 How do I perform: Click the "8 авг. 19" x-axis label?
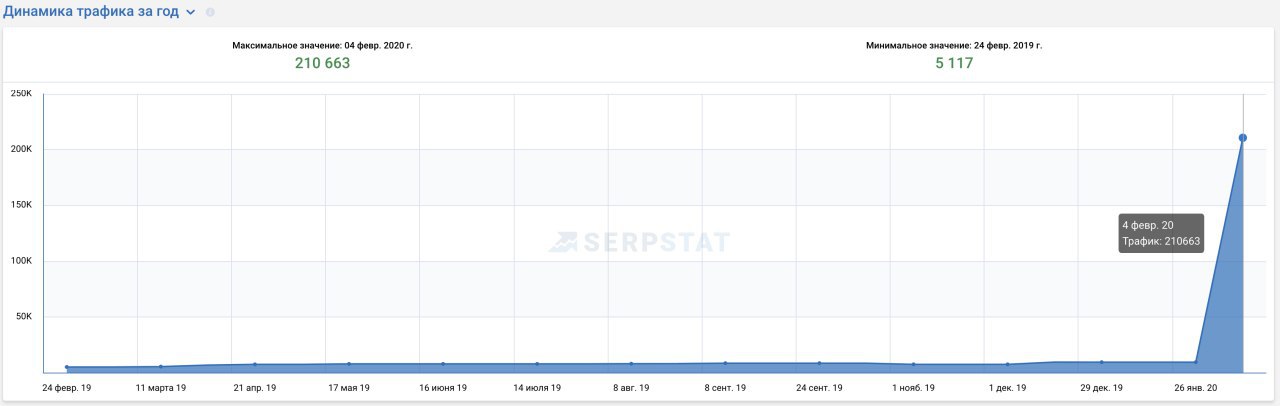pyautogui.click(x=631, y=387)
